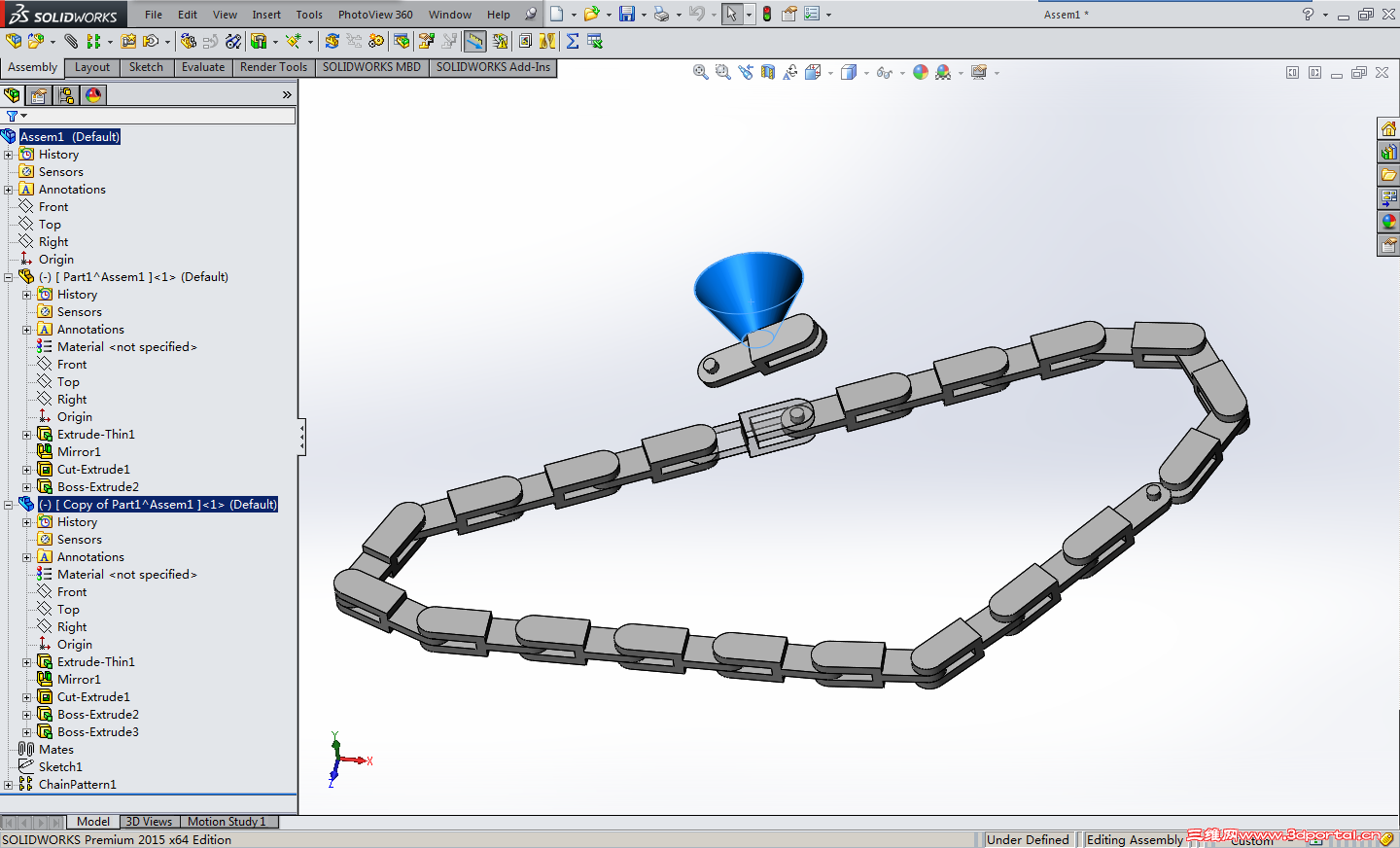Image resolution: width=1400 pixels, height=848 pixels.
Task: Click the Move Component icon
Action: (151, 41)
